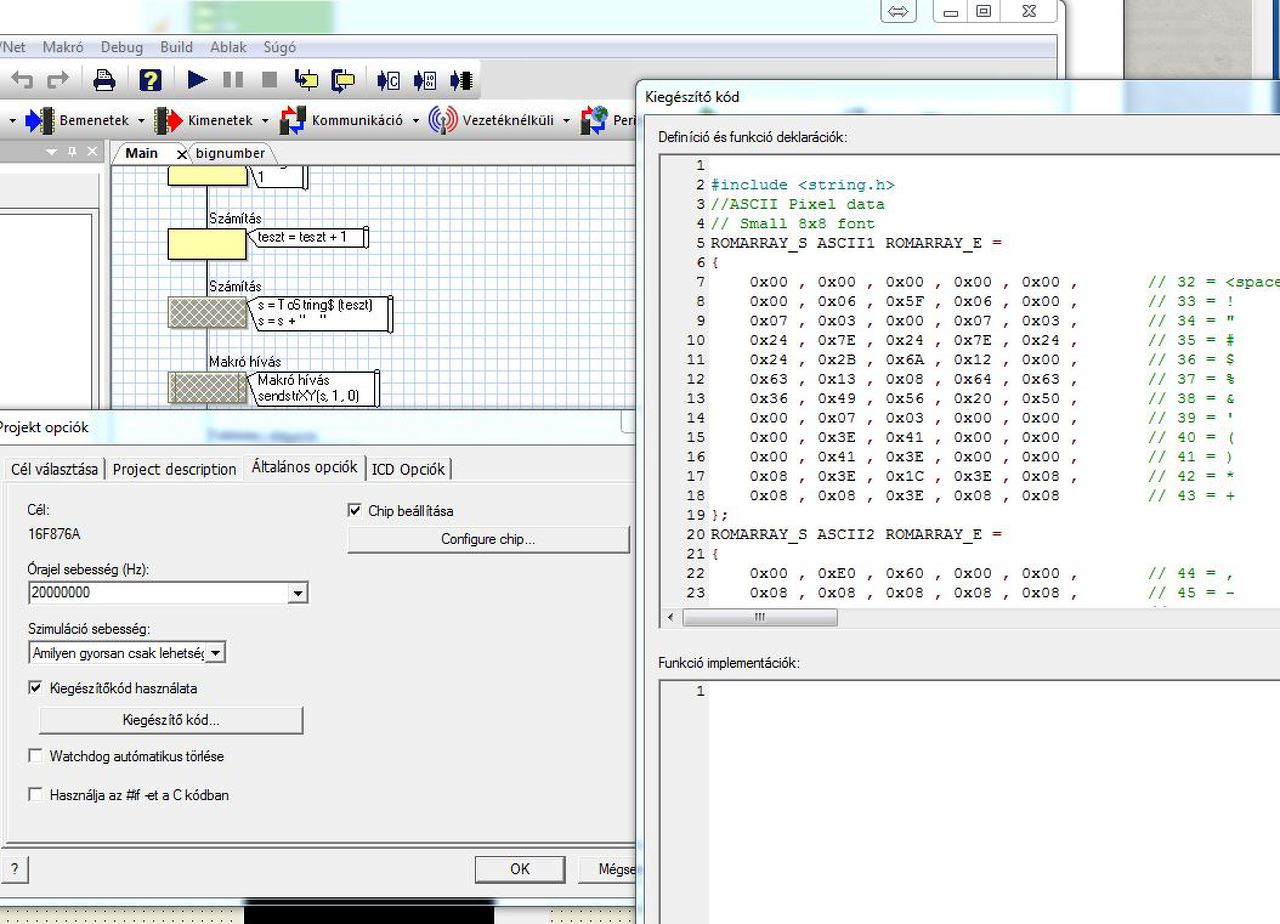Switch to the ICD Opciók tab
1280x924 pixels.
[x=408, y=469]
